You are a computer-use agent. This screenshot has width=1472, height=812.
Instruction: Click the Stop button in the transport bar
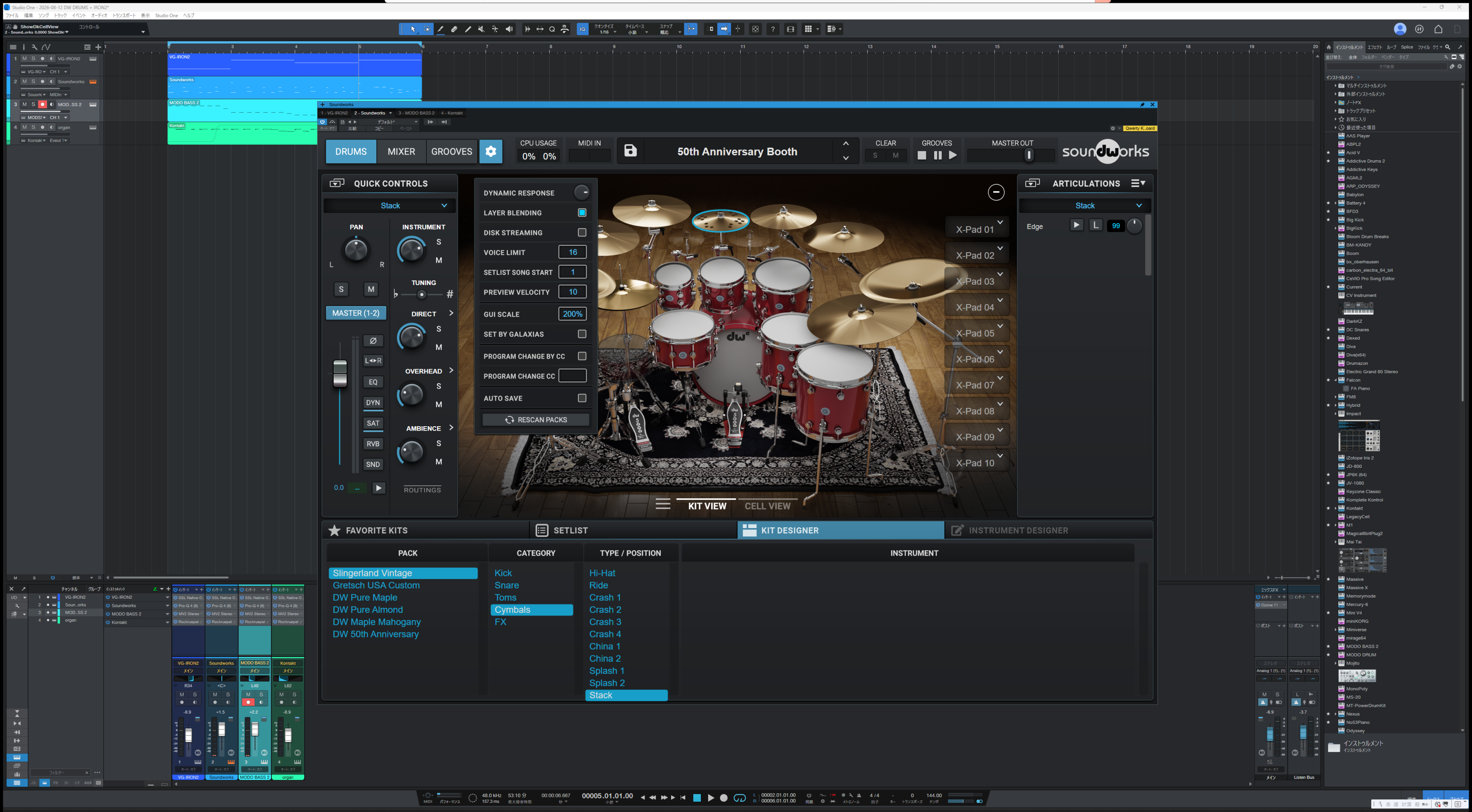coord(697,798)
